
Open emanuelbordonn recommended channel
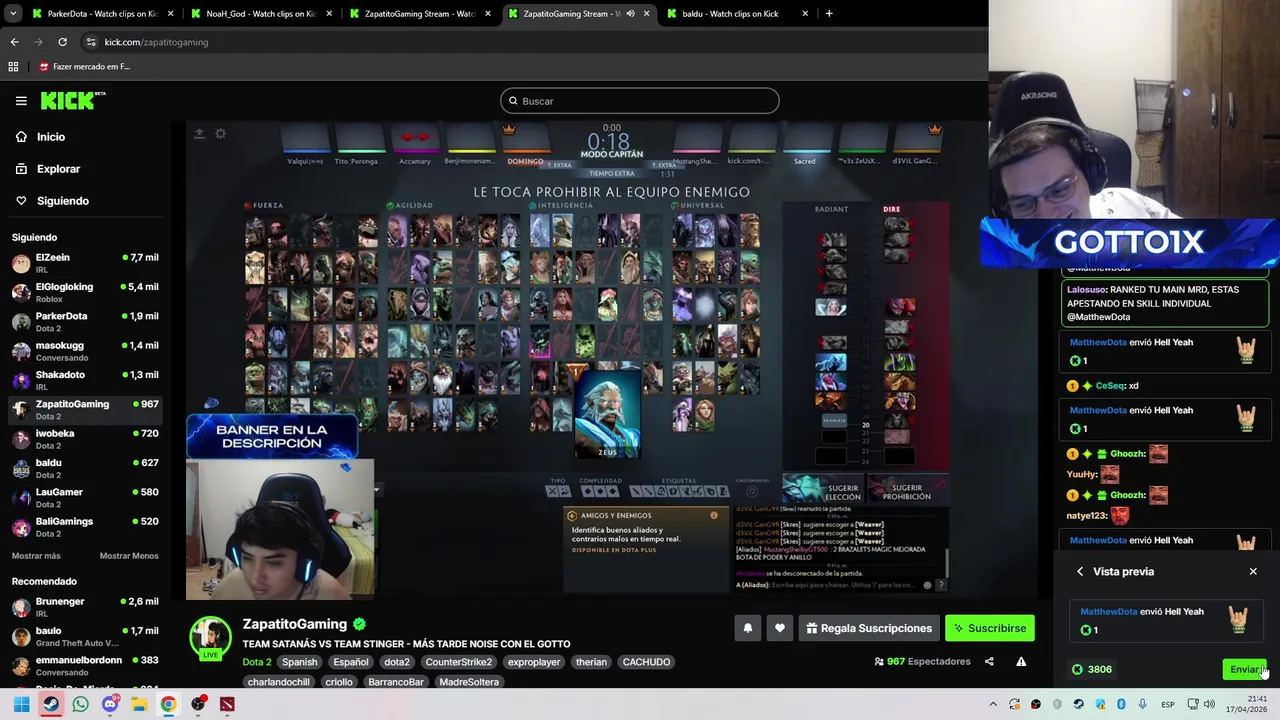[x=85, y=666]
